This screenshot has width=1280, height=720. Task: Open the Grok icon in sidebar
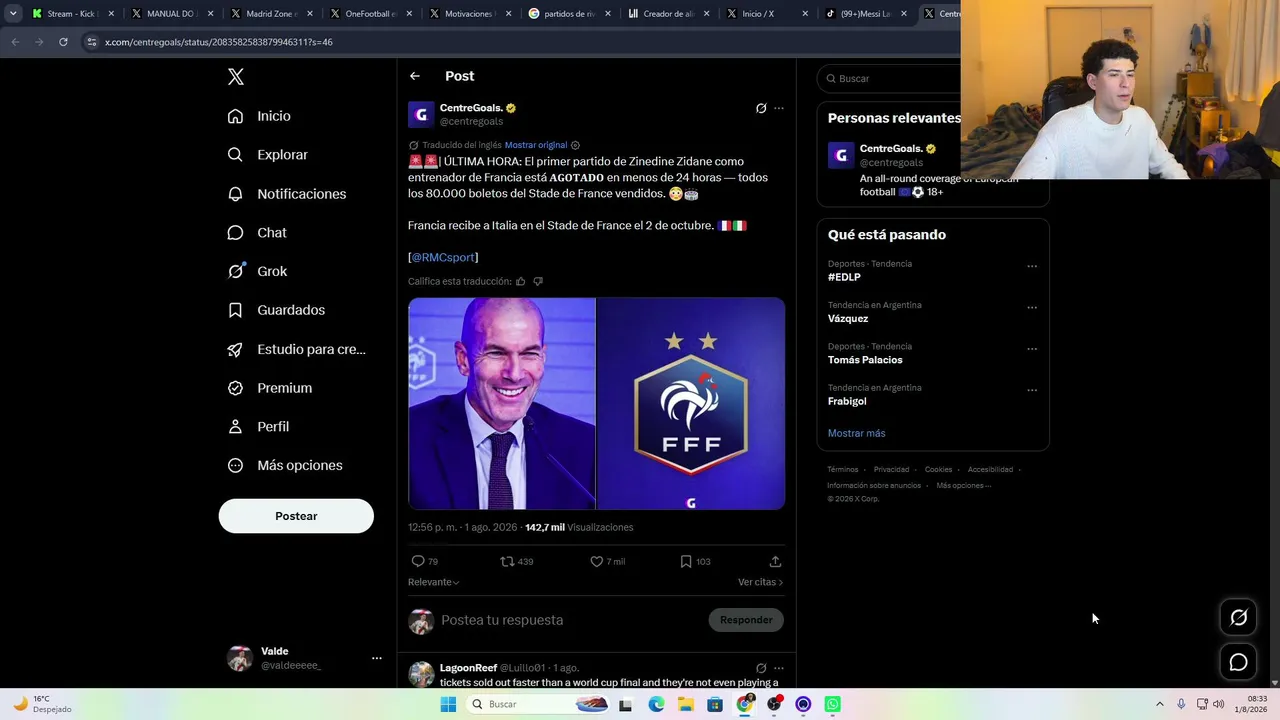(x=235, y=271)
